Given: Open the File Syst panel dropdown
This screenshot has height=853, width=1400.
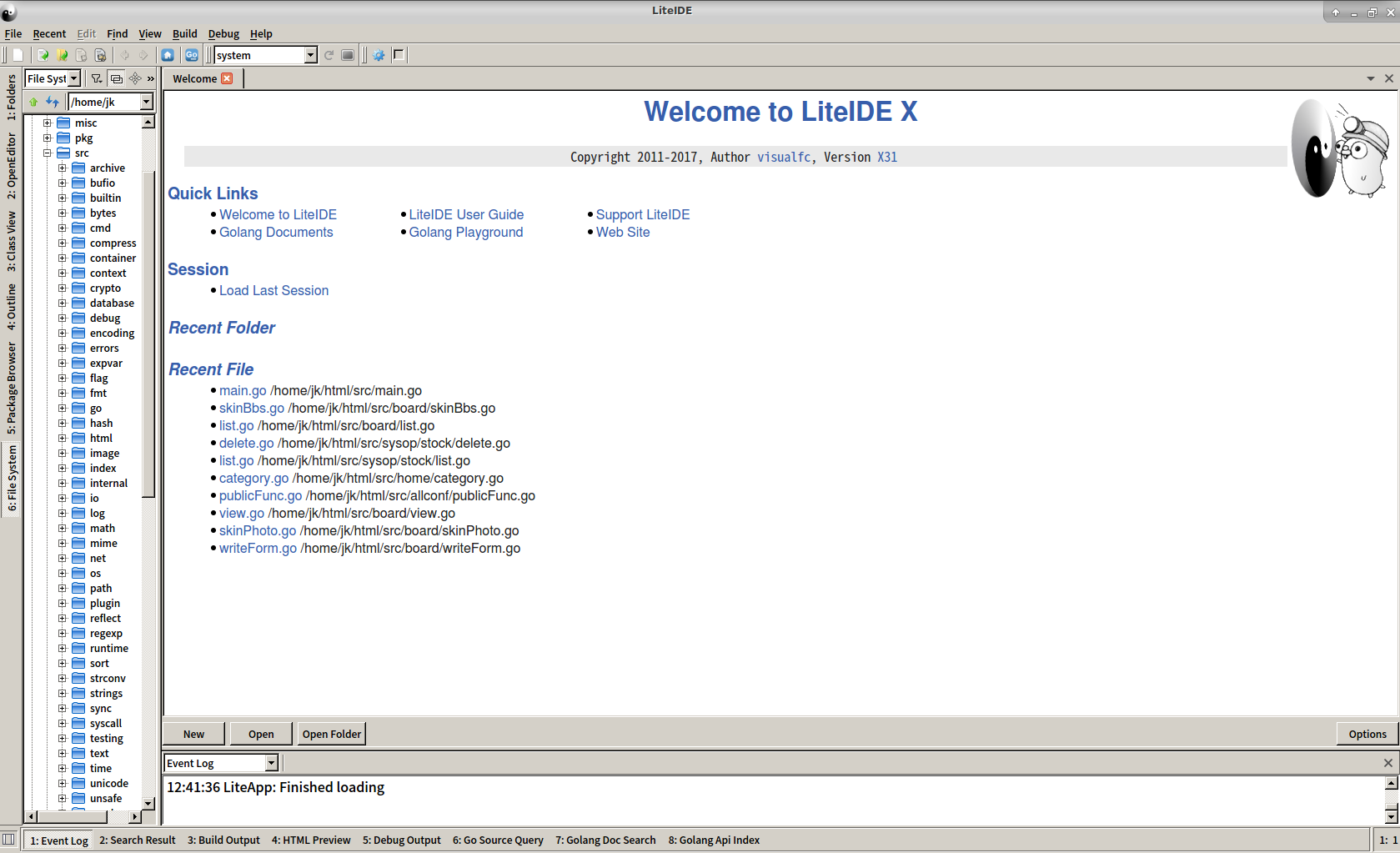Looking at the screenshot, I should (73, 78).
